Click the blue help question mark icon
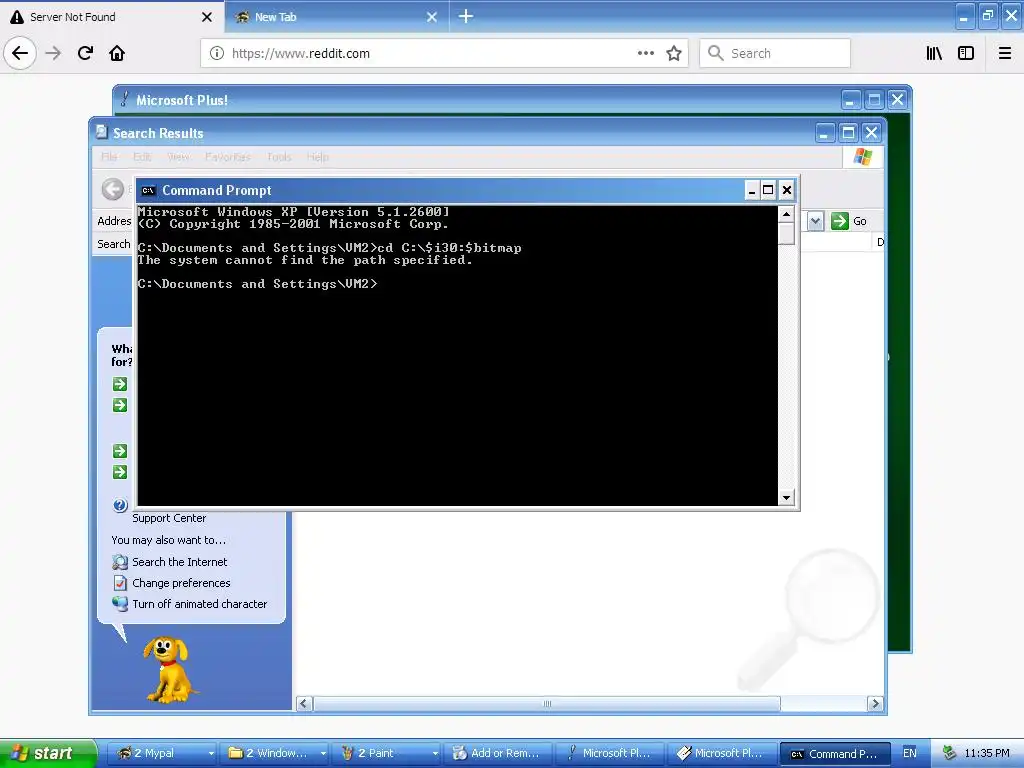1024x768 pixels. 120,505
